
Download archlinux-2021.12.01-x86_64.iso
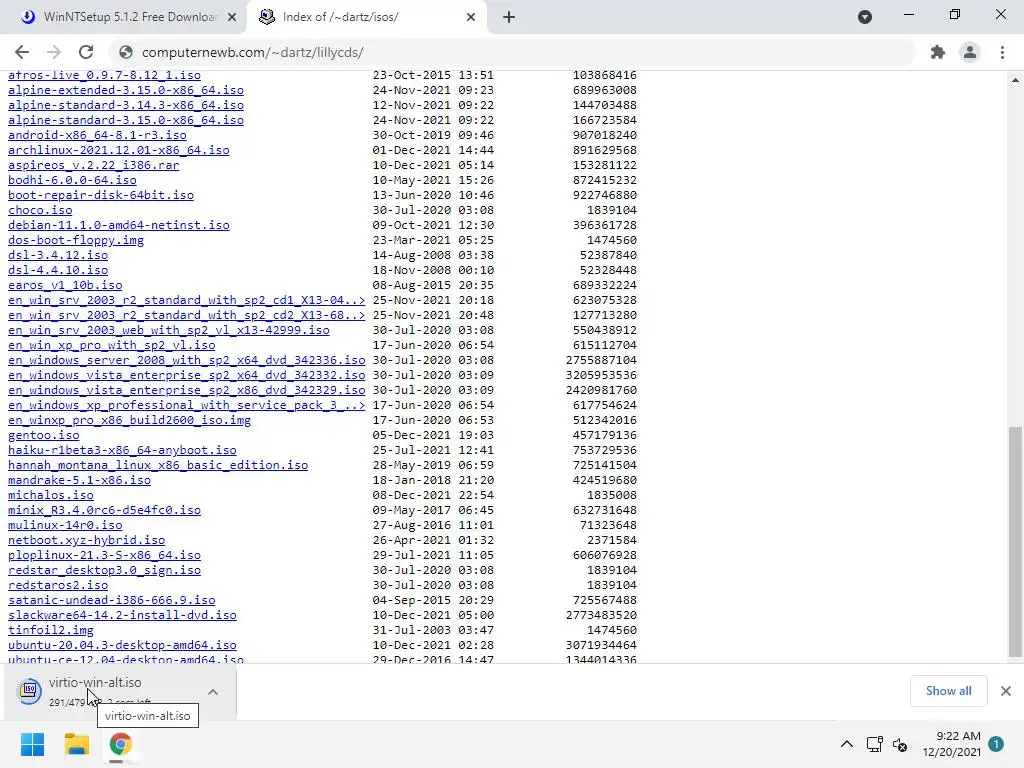point(119,150)
